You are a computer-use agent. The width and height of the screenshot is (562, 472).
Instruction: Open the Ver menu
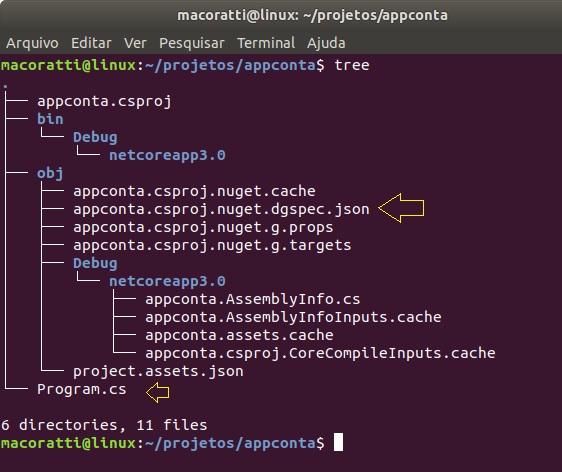135,43
